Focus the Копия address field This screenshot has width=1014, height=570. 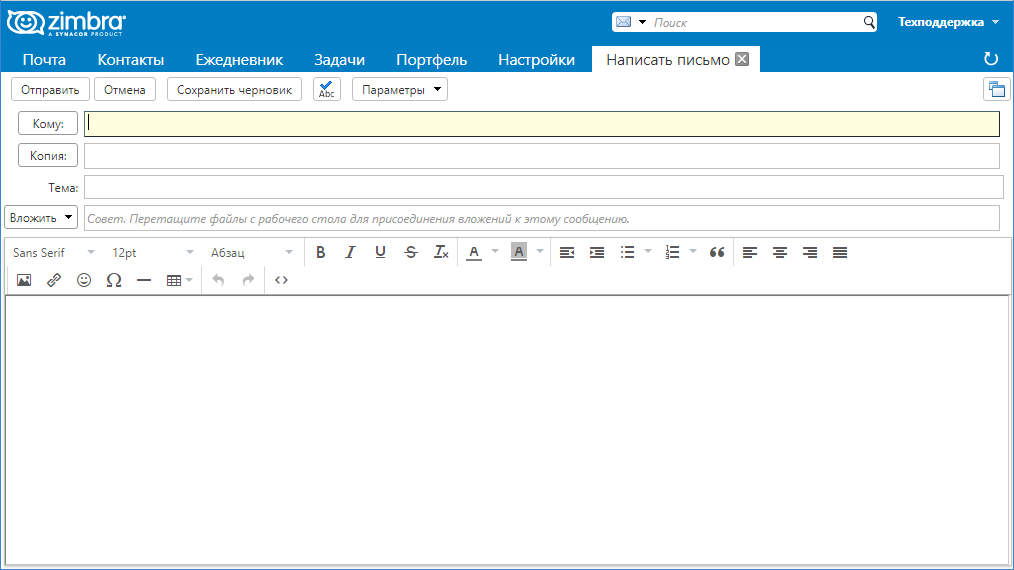pos(542,156)
